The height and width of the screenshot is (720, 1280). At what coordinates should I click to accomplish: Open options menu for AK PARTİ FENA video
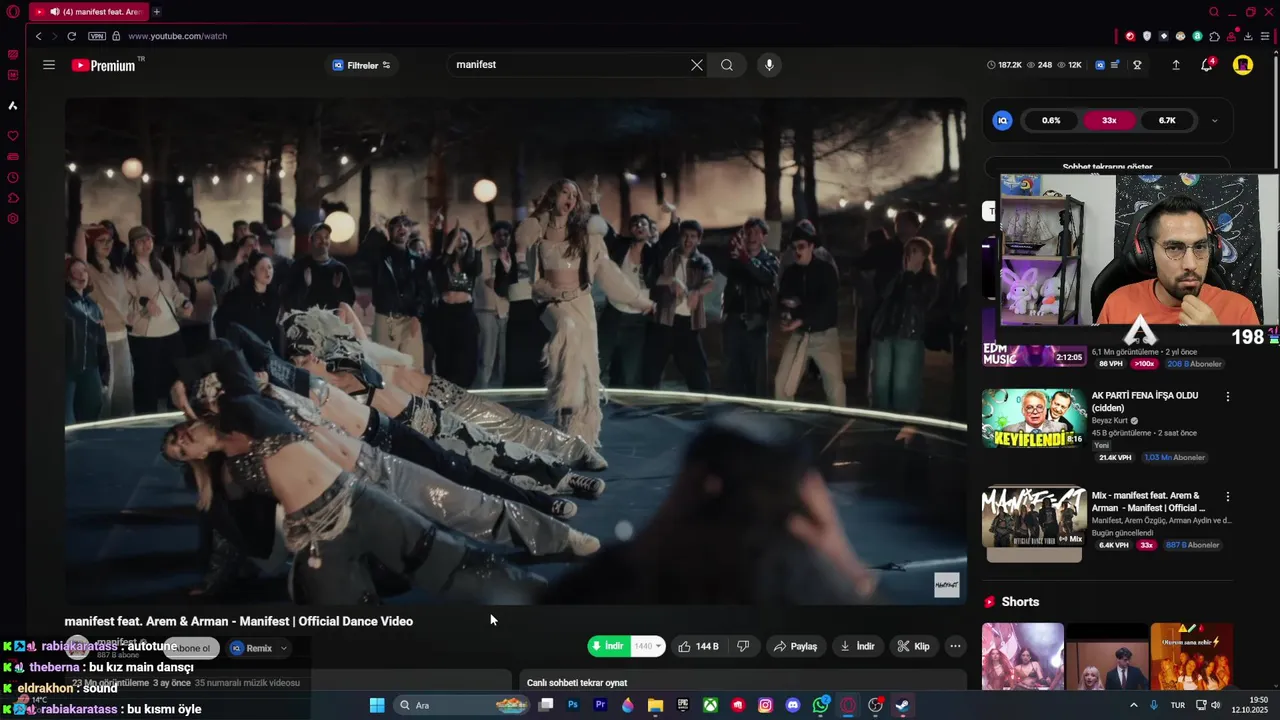[x=1228, y=397]
